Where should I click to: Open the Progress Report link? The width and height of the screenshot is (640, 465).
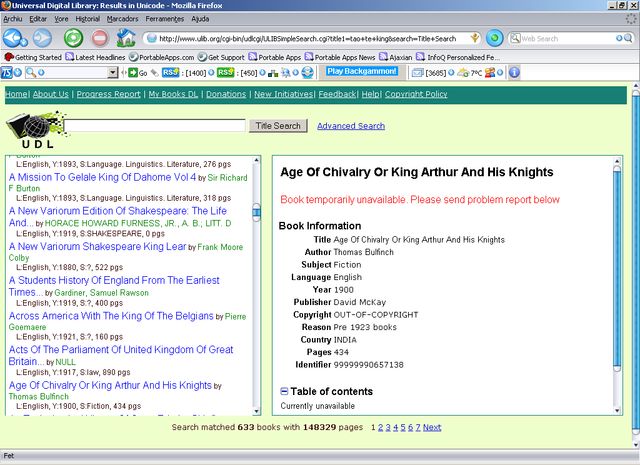108,94
